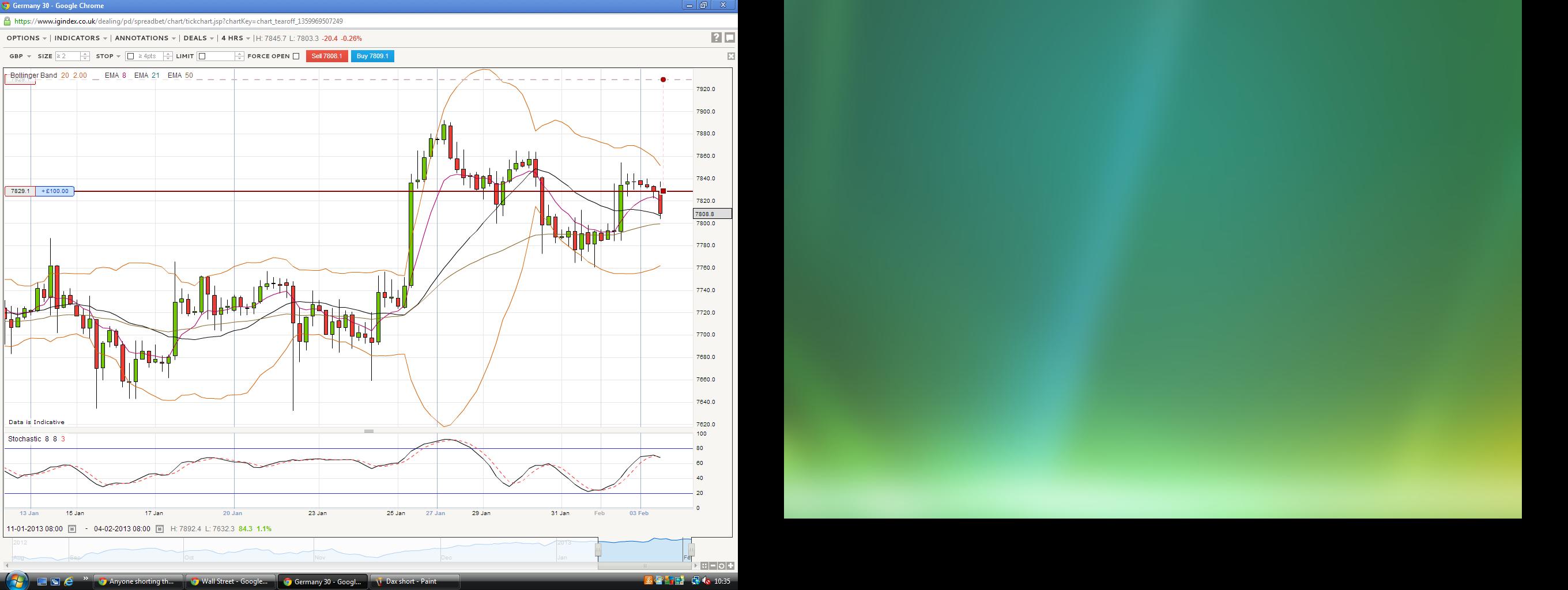Click Show Desktop quick launch icon
The height and width of the screenshot is (590, 1568).
(x=42, y=581)
